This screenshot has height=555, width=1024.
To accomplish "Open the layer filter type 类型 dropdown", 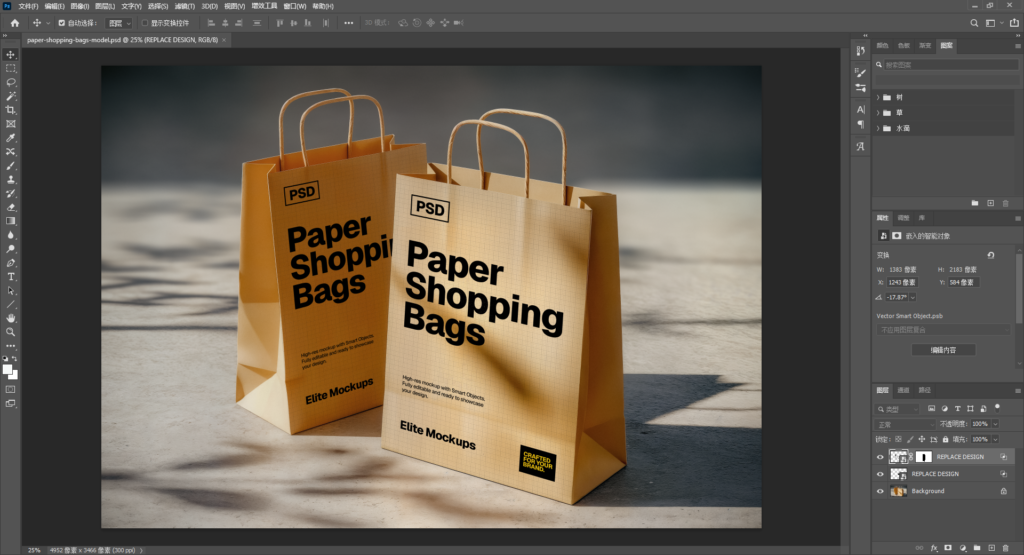I will coord(897,409).
